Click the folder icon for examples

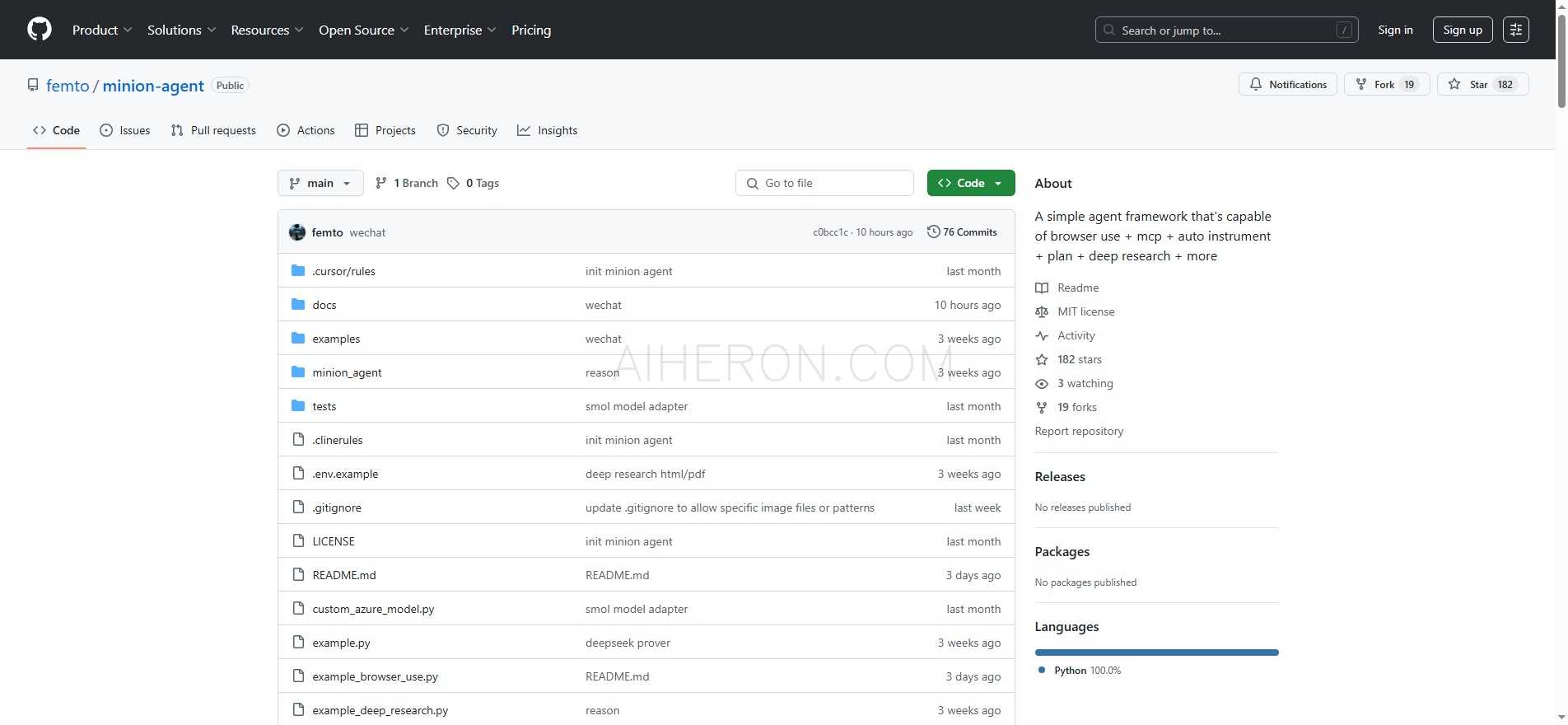[298, 338]
